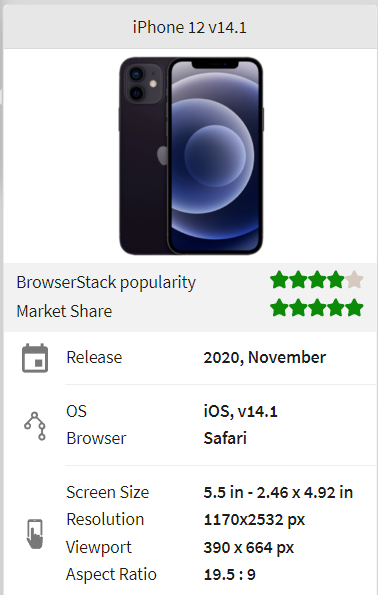Click the first BrowserStack popularity star
The width and height of the screenshot is (378, 595).
point(279,280)
